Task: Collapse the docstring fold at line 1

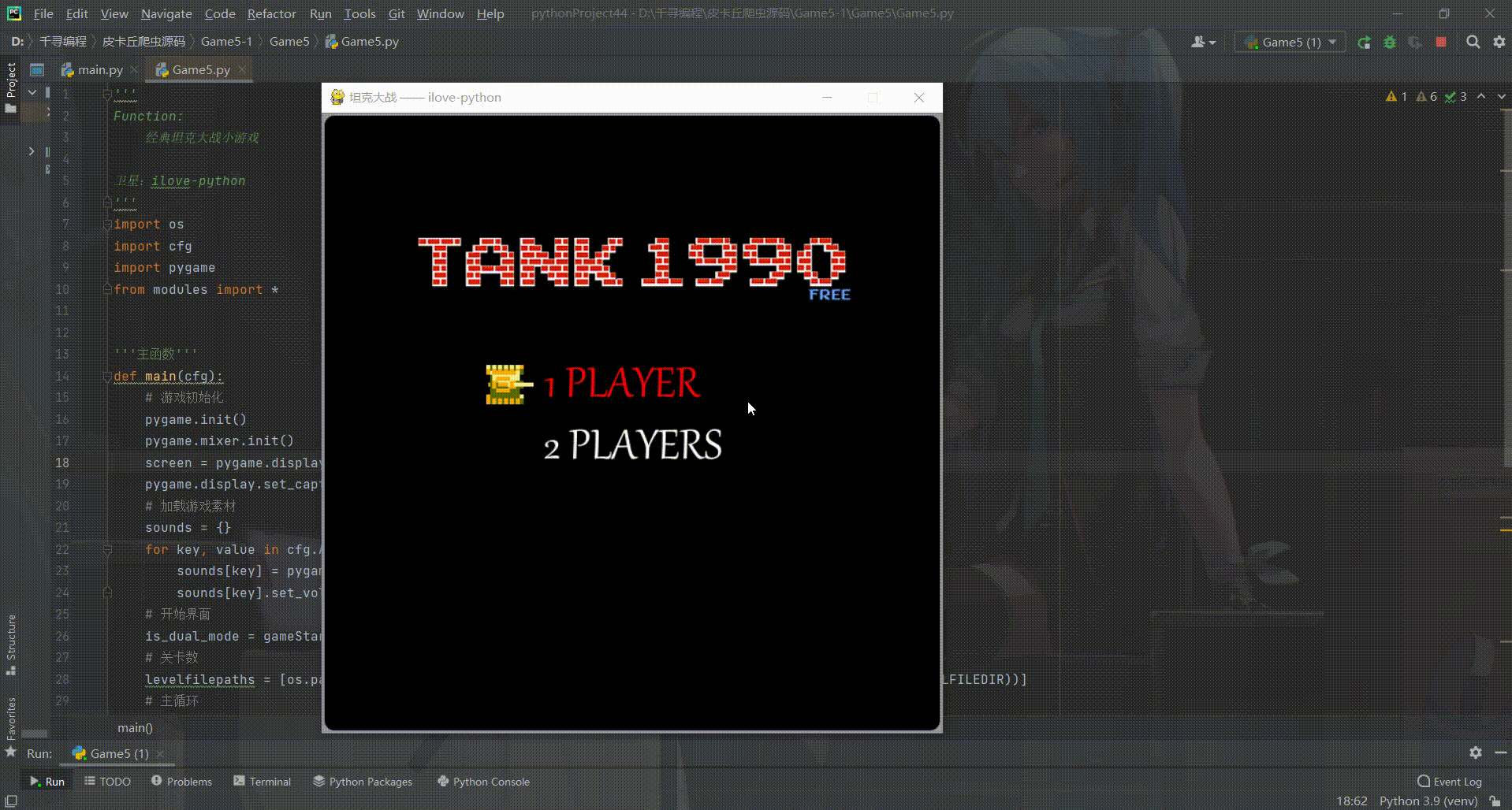Action: 107,95
